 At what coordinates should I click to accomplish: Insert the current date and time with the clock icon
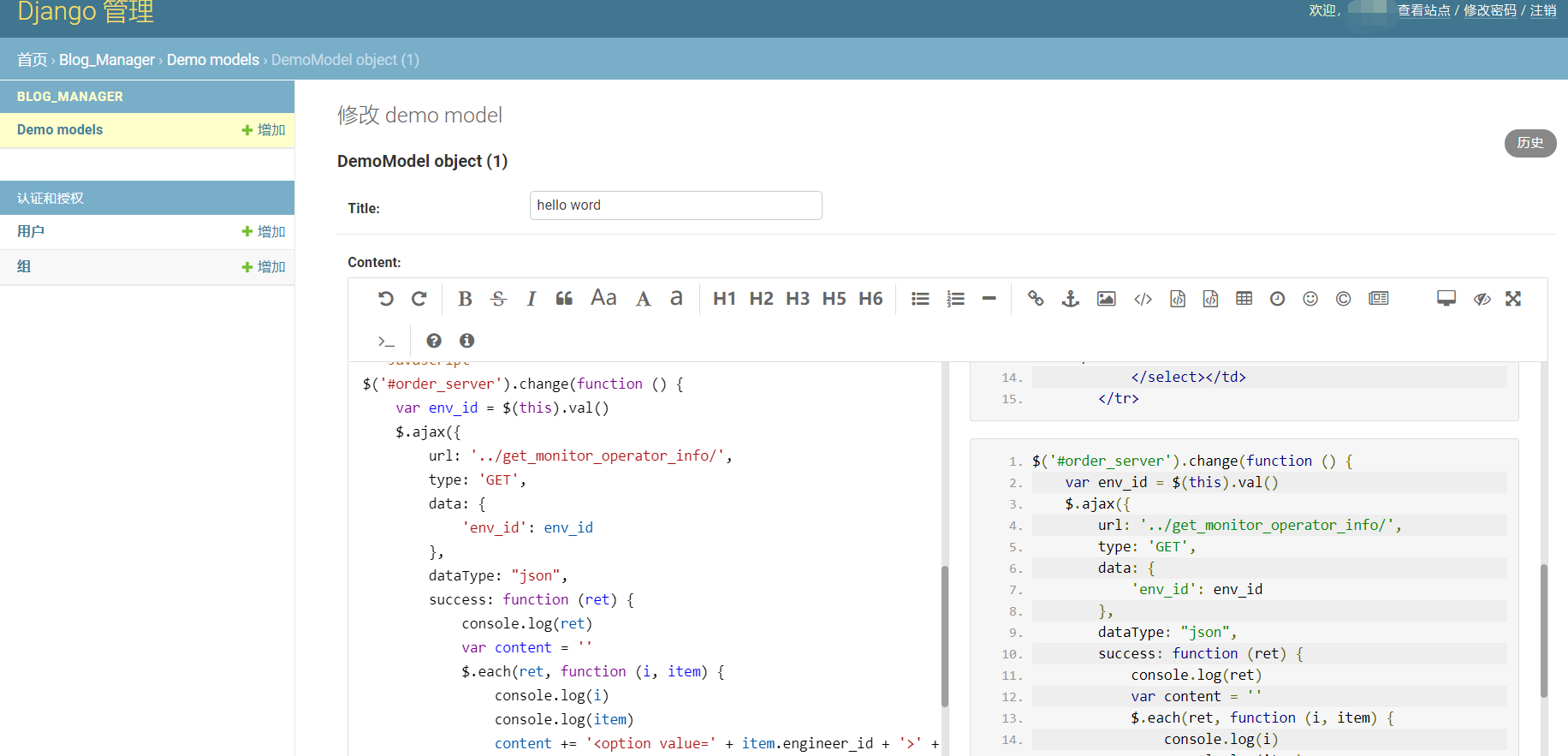tap(1277, 299)
